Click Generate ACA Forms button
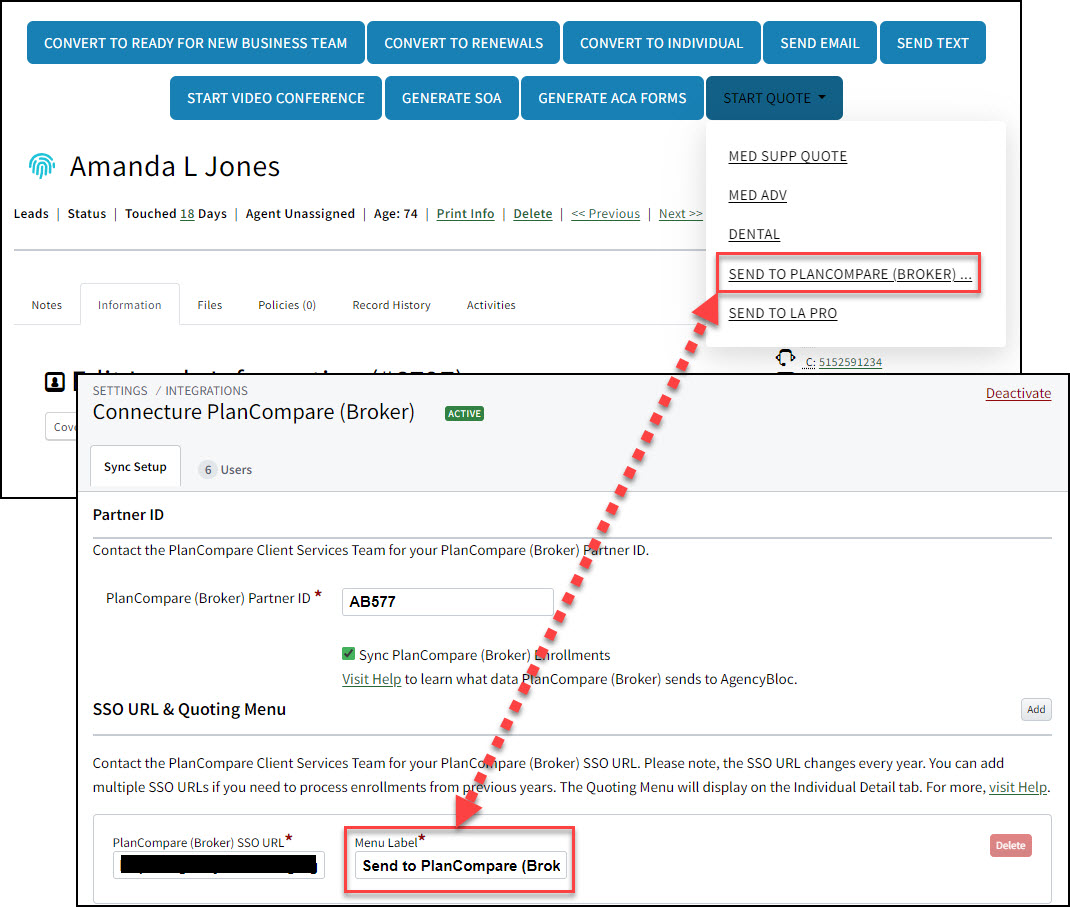Screen dimensions: 1070x907 coord(612,98)
